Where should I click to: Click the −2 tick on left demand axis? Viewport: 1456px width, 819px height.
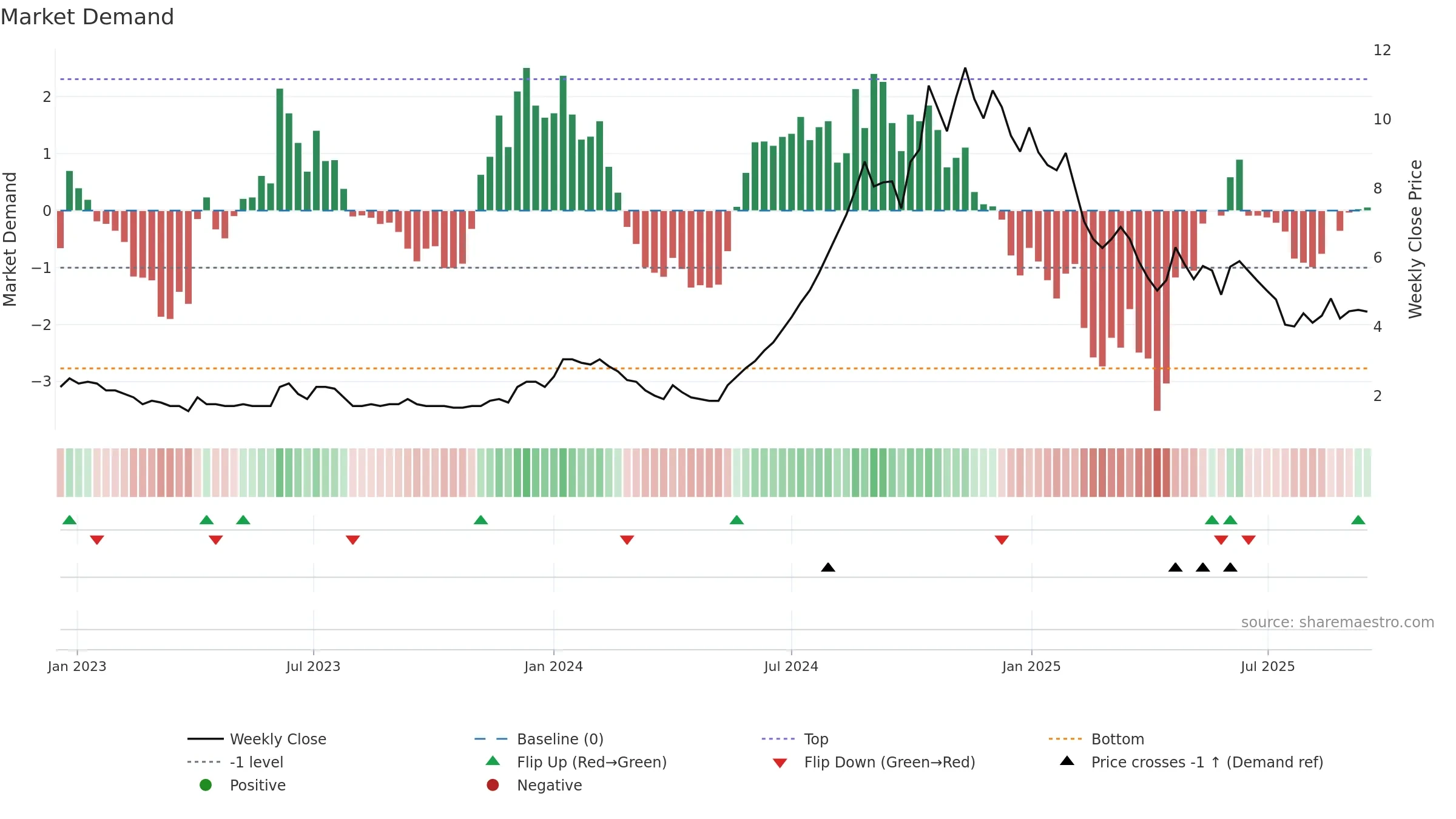pyautogui.click(x=41, y=325)
